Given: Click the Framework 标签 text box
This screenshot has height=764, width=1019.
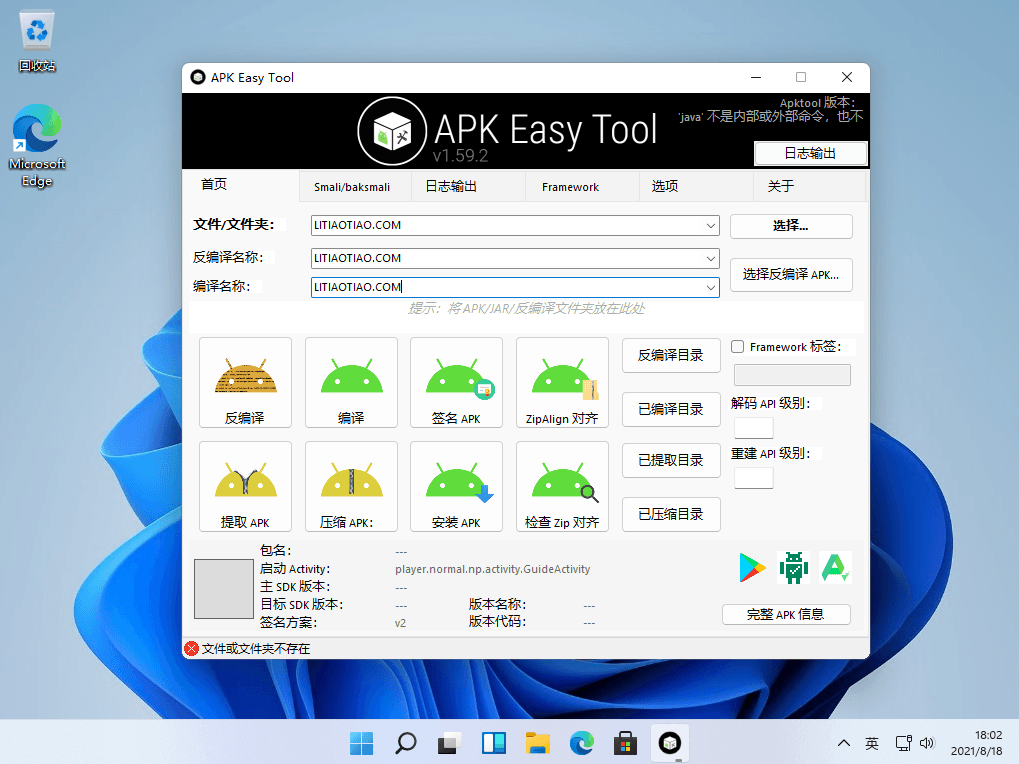Looking at the screenshot, I should point(792,375).
